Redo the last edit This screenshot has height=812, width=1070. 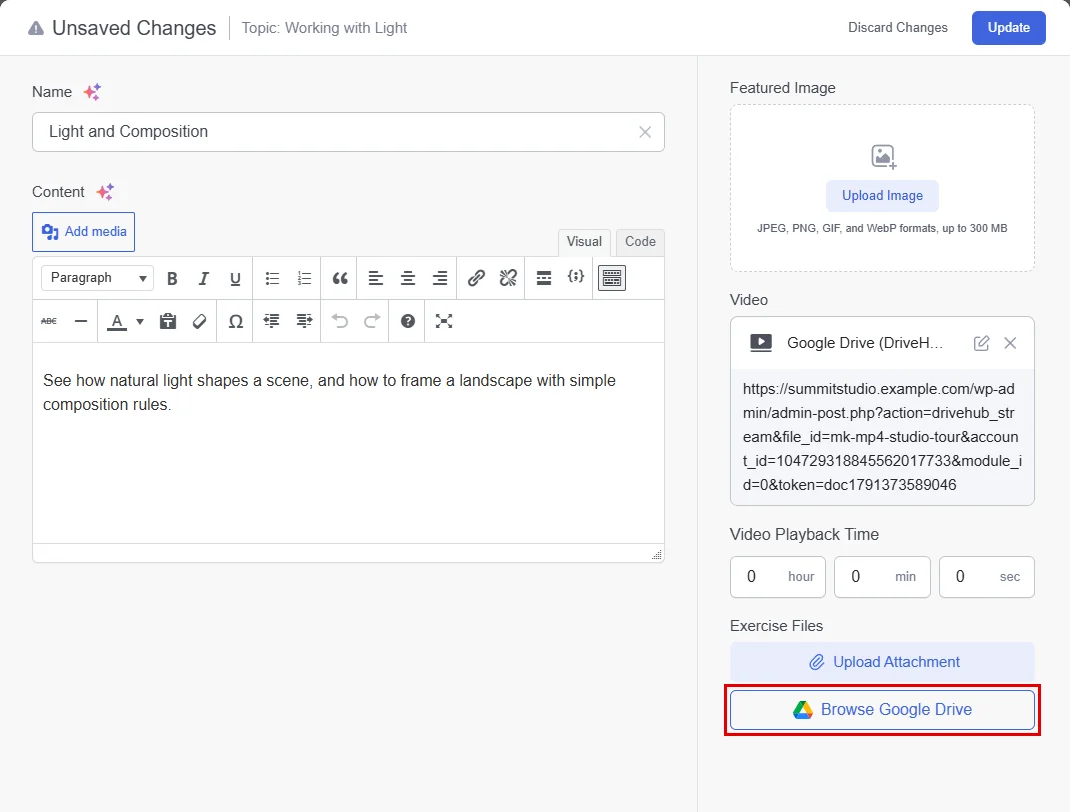tap(372, 321)
